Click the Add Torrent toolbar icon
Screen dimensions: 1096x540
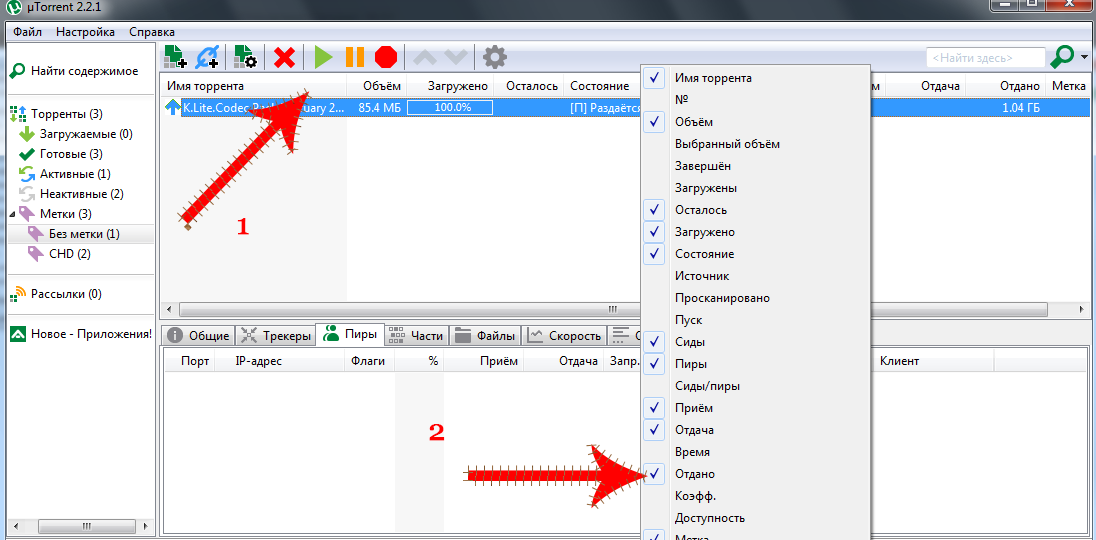(175, 57)
